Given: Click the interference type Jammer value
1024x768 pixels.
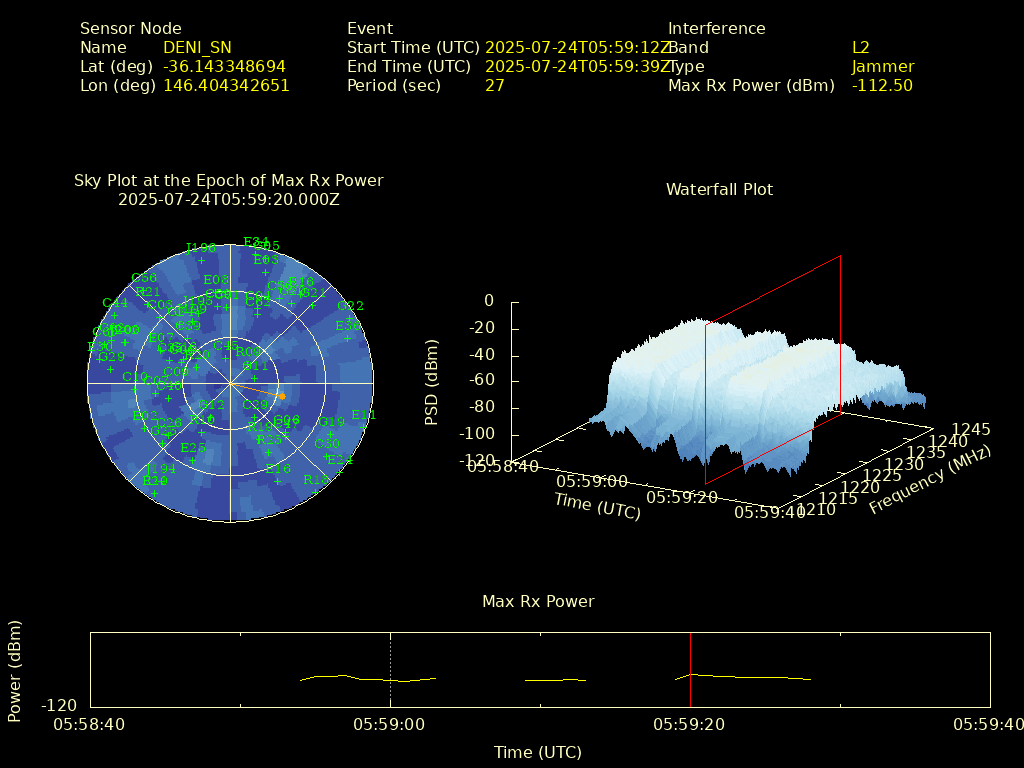Looking at the screenshot, I should pos(882,67).
